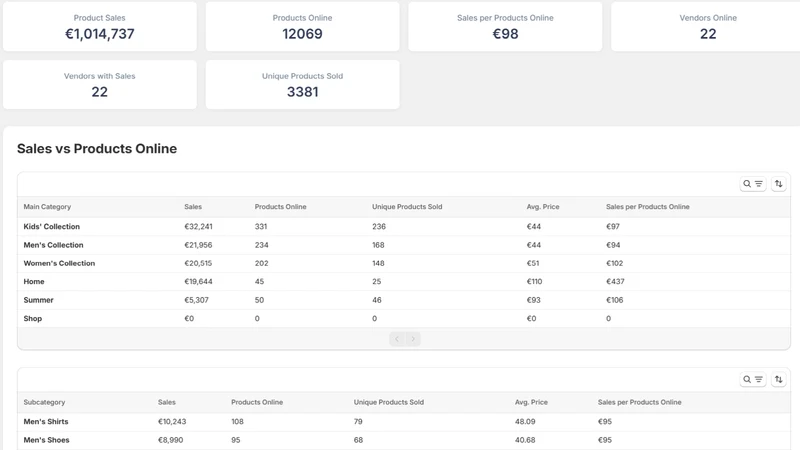Click the €437 sales per products value

pos(615,282)
